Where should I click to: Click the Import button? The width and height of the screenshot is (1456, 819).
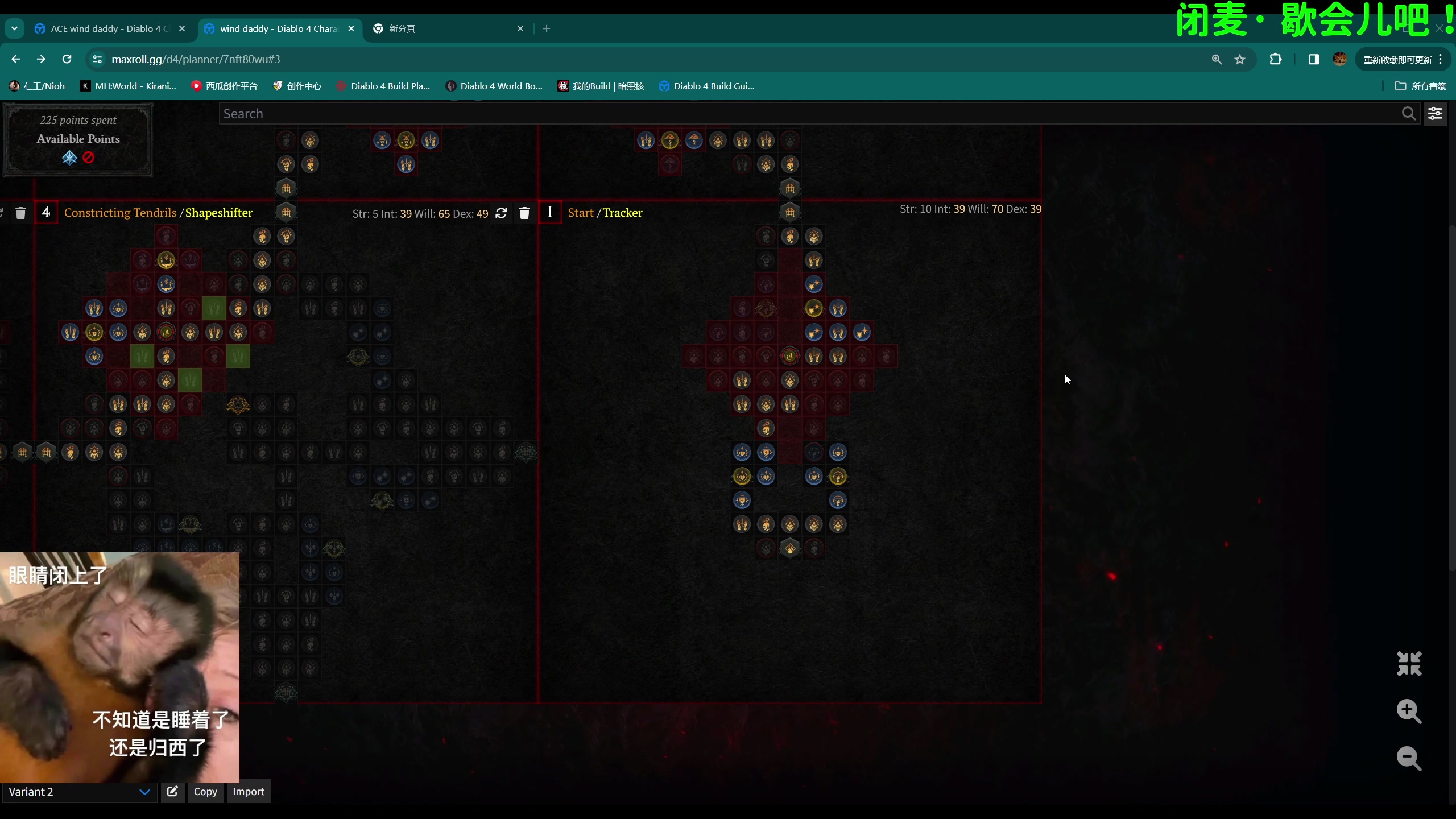[x=249, y=791]
